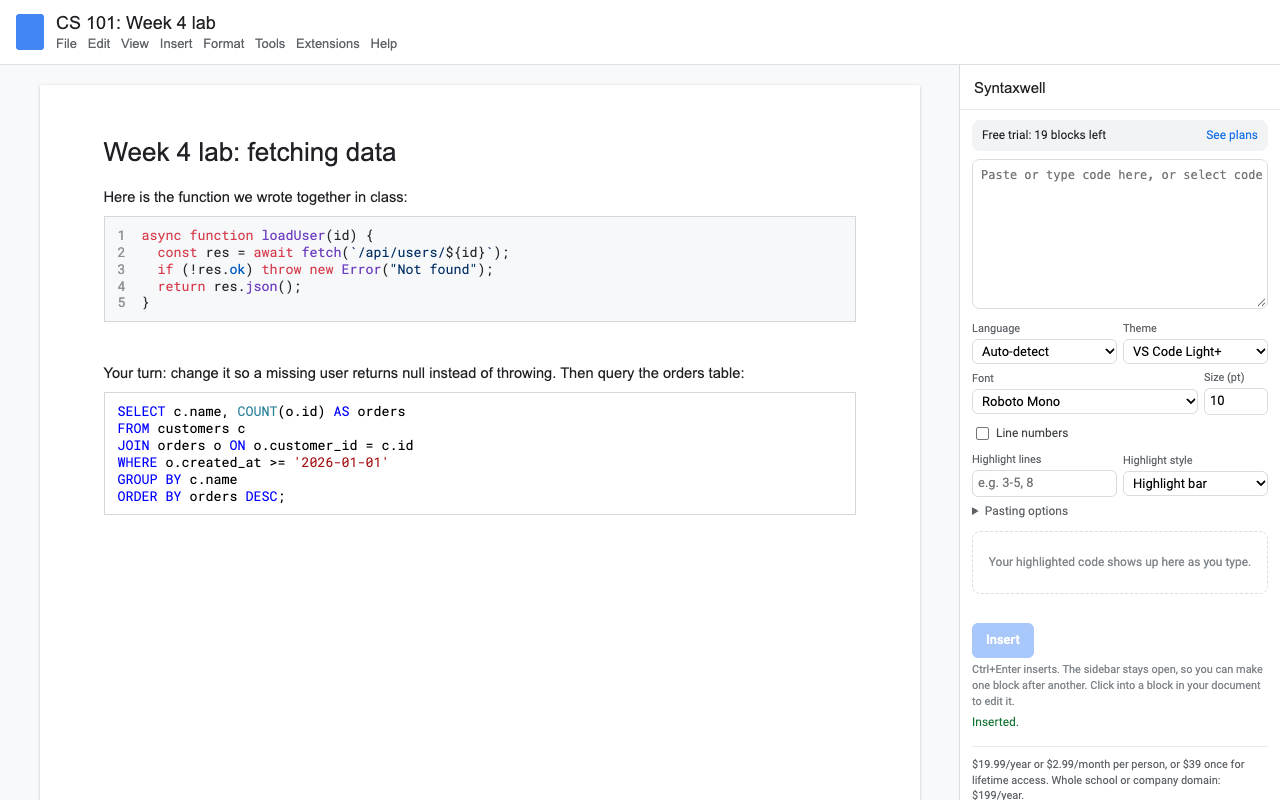Open the Edit menu

coord(99,44)
